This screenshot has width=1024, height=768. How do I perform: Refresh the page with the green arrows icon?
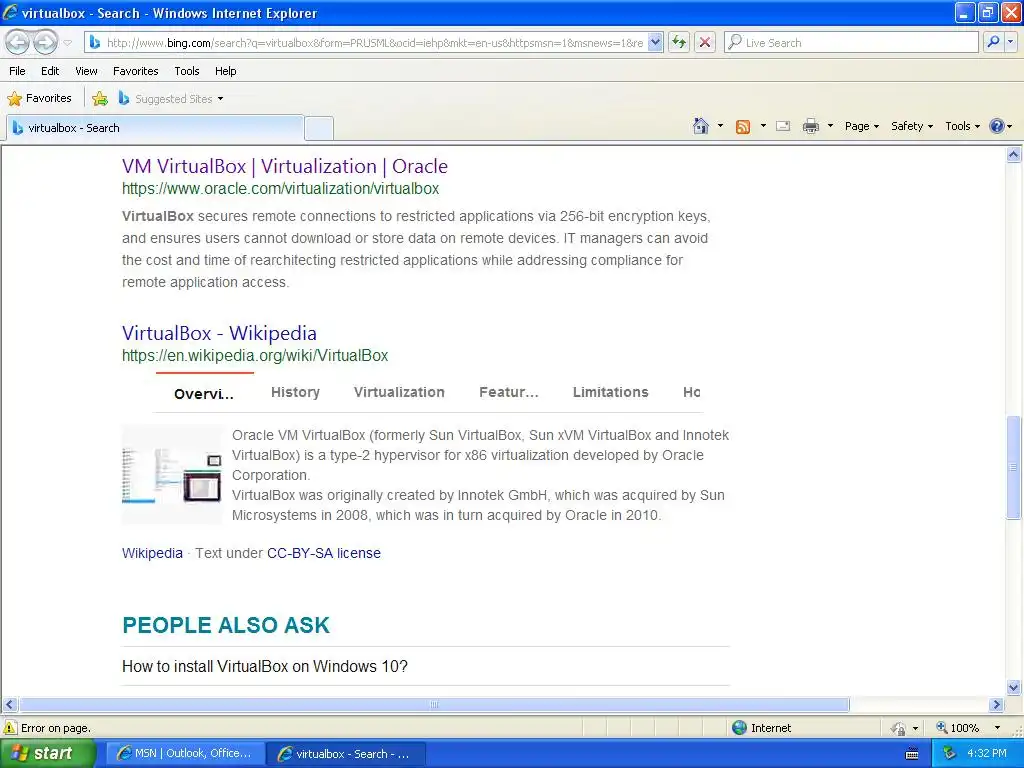click(x=679, y=42)
